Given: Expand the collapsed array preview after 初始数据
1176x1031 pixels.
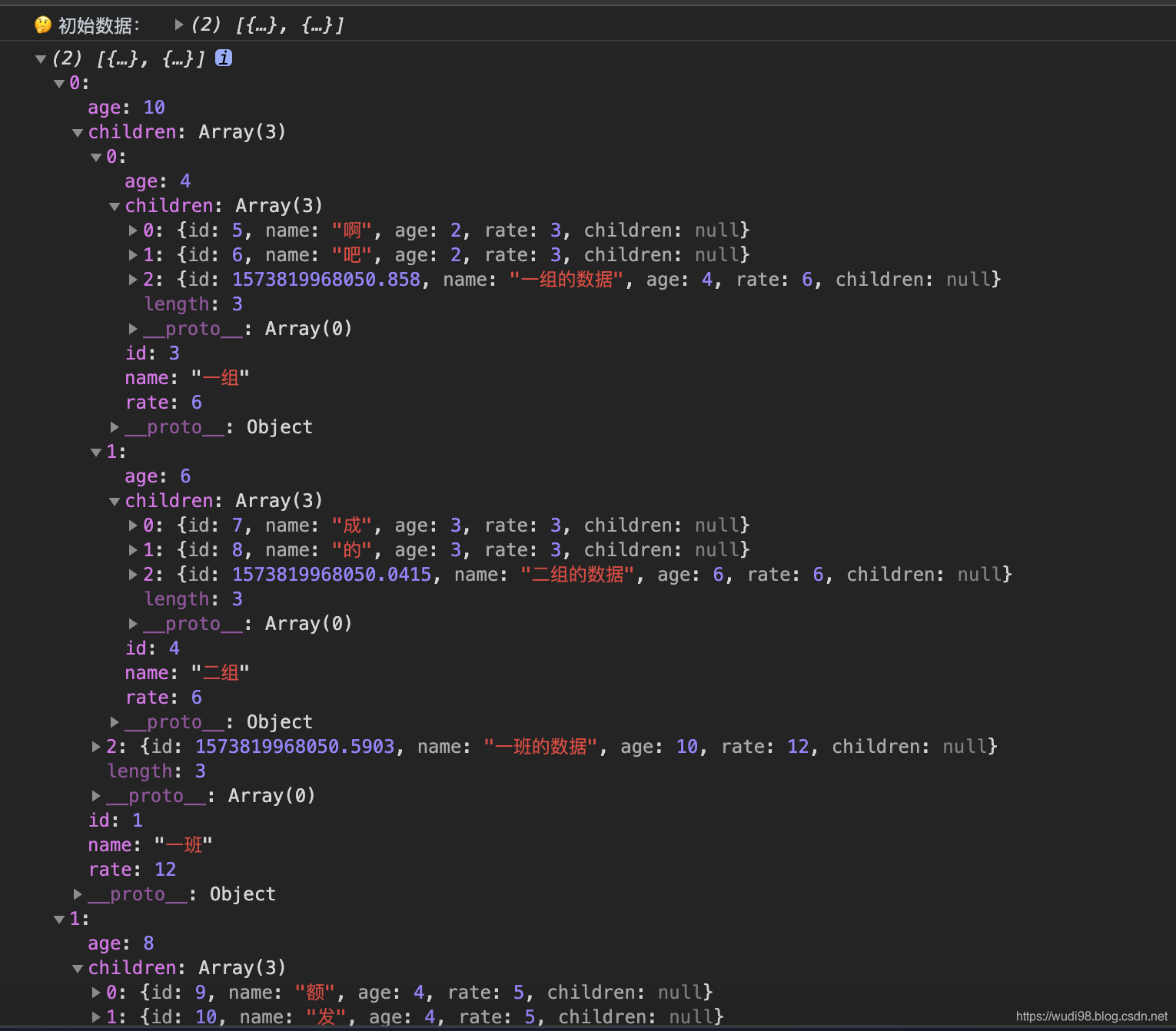Looking at the screenshot, I should [179, 25].
